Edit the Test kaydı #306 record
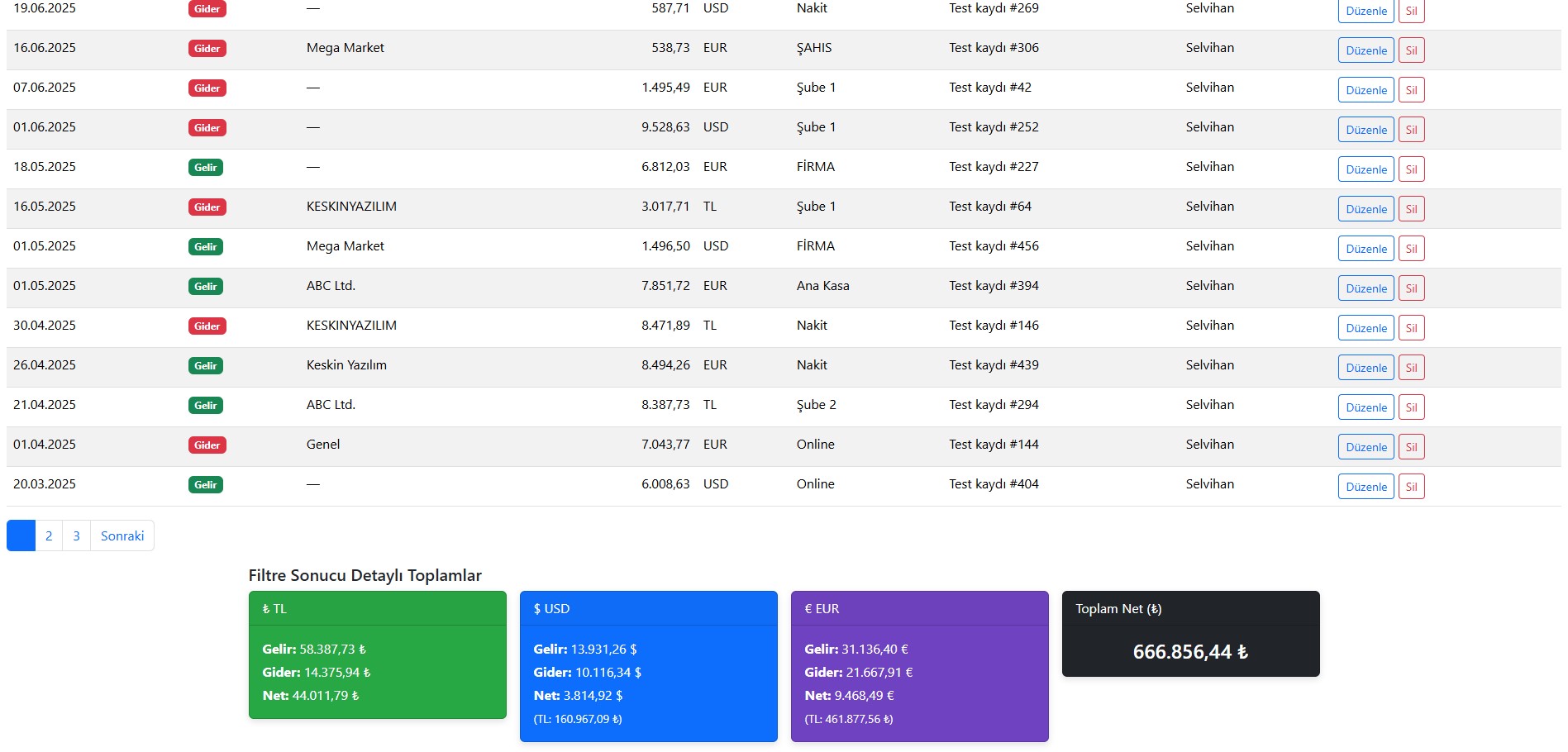 click(1365, 50)
